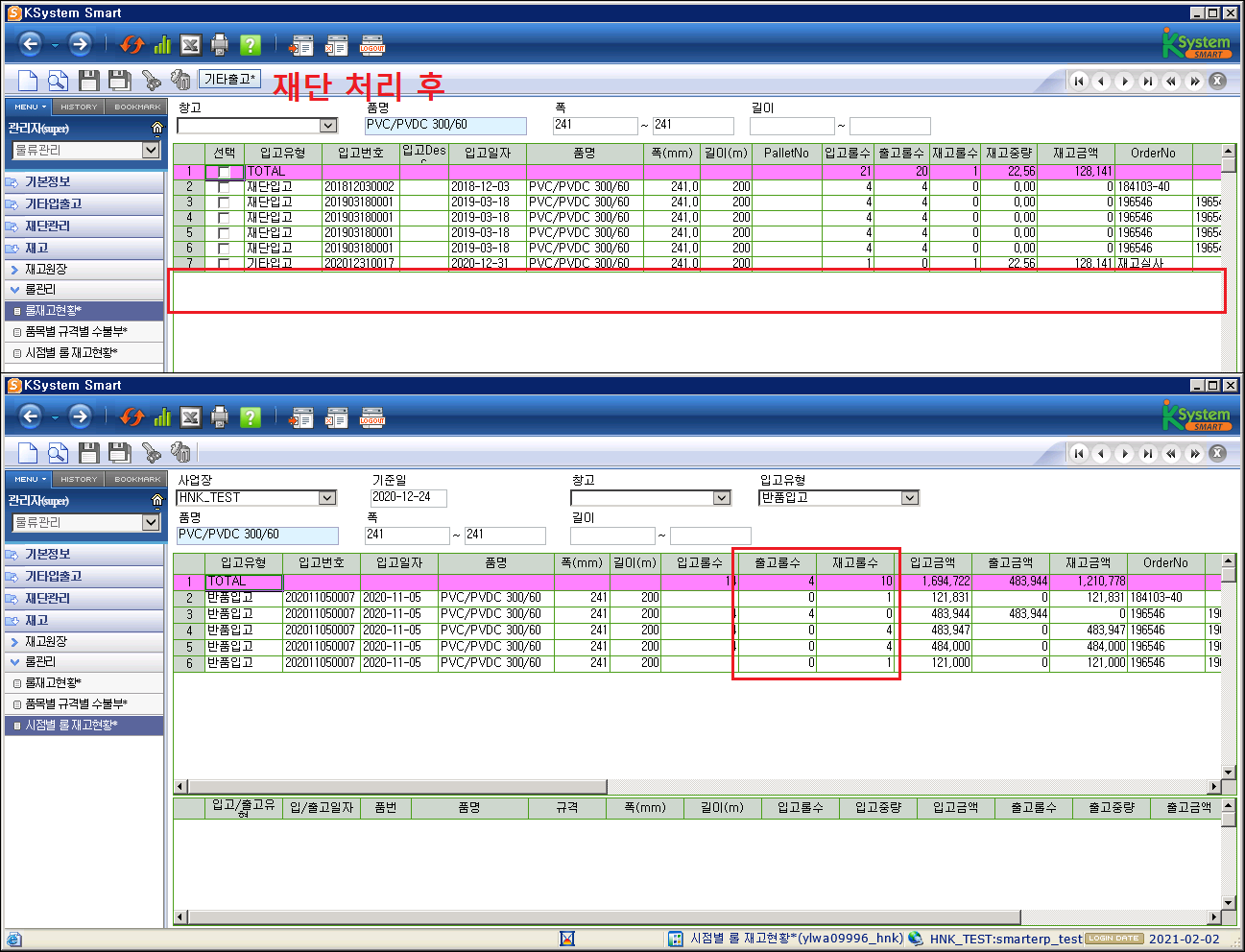Open the HISTORY tab in the lower window
The image size is (1245, 952).
[x=79, y=479]
